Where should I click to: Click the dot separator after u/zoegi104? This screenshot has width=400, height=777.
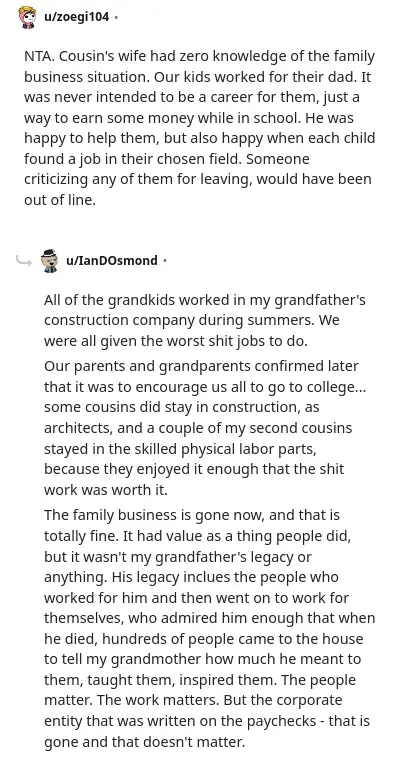coord(116,18)
